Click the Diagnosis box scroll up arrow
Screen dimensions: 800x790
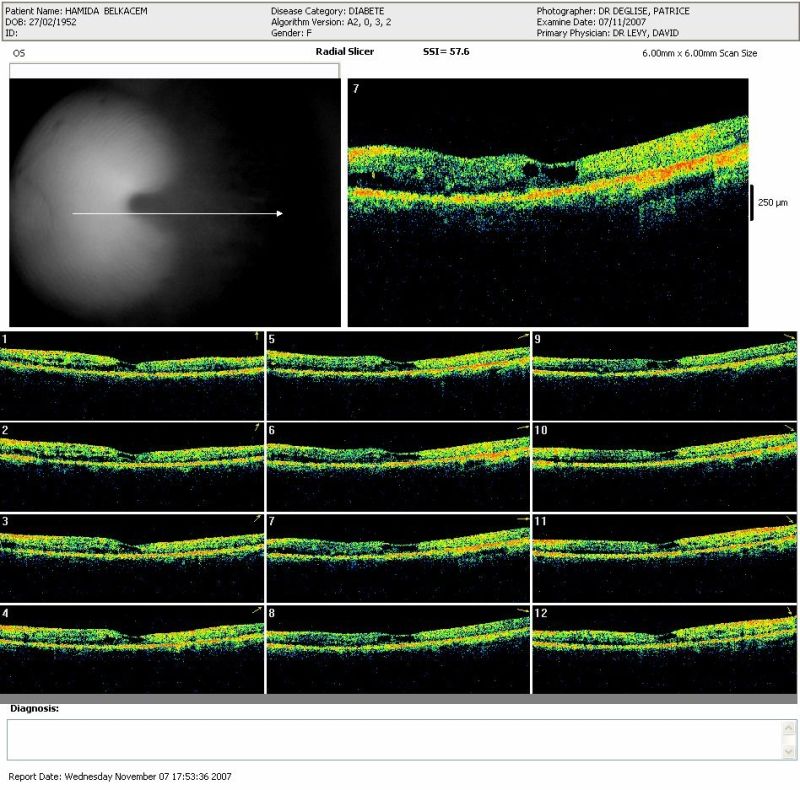[790, 727]
